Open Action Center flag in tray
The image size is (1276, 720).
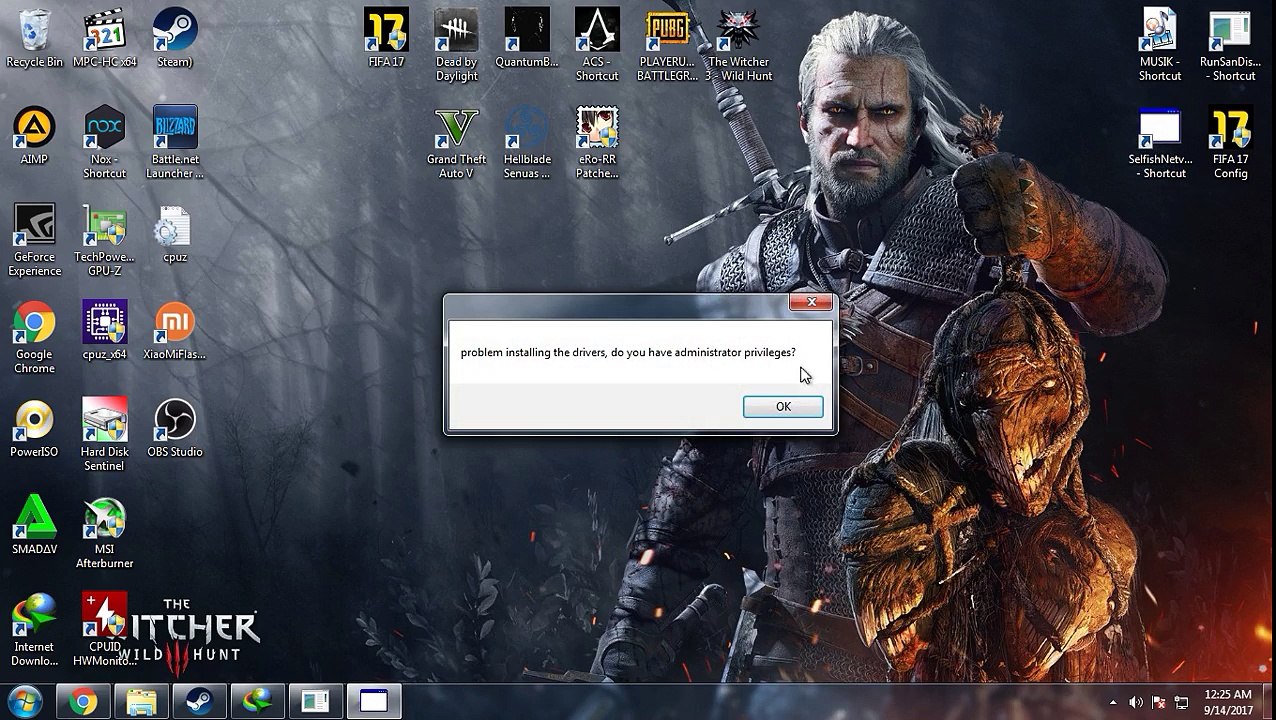point(1159,703)
